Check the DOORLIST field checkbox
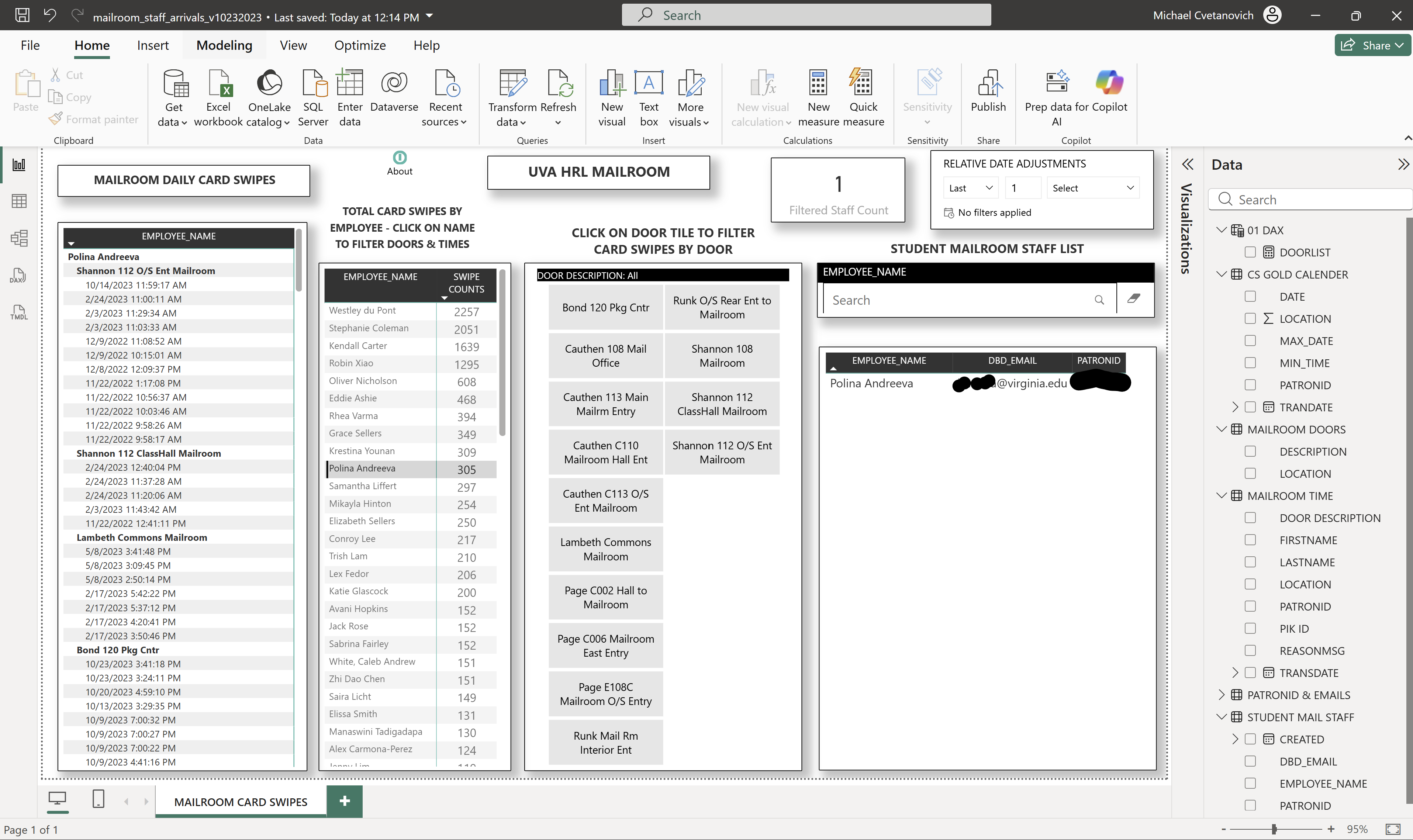This screenshot has width=1413, height=840. [1251, 252]
